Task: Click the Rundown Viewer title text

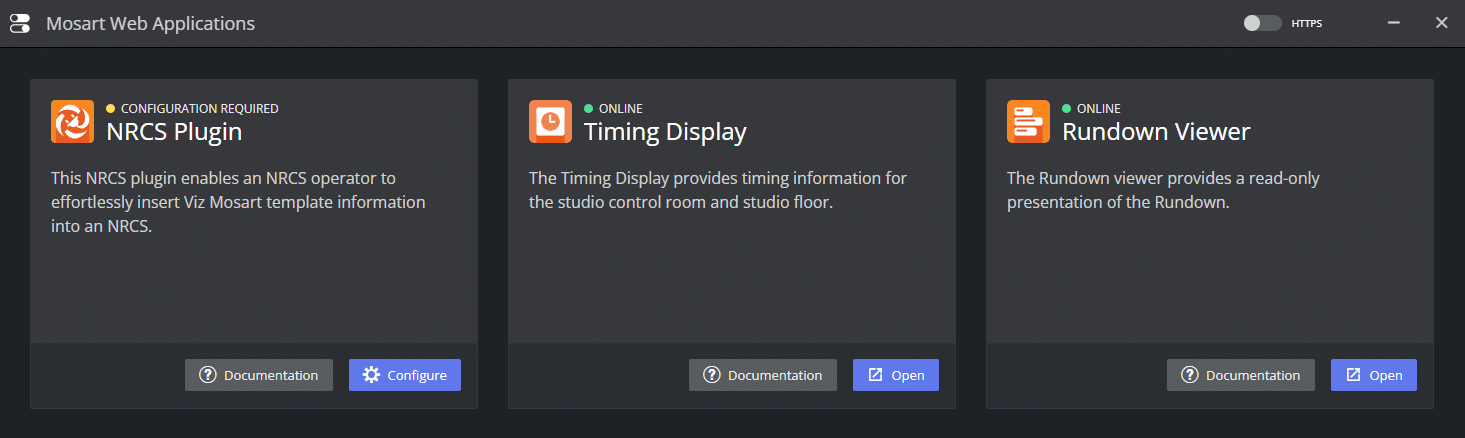Action: pos(1156,132)
